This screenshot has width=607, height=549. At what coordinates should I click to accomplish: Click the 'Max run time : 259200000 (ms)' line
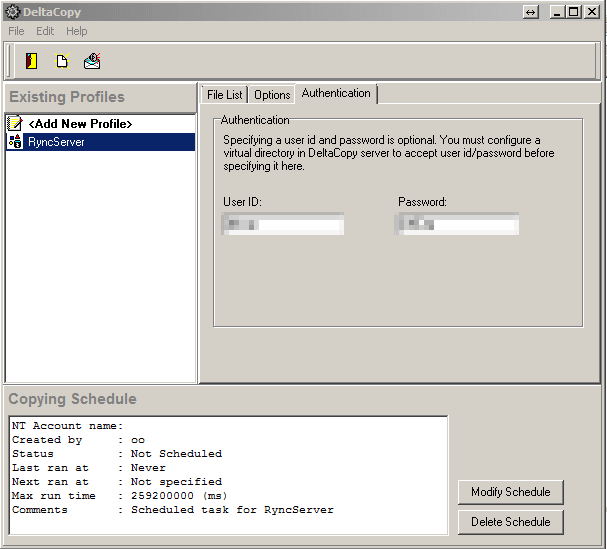[119, 496]
